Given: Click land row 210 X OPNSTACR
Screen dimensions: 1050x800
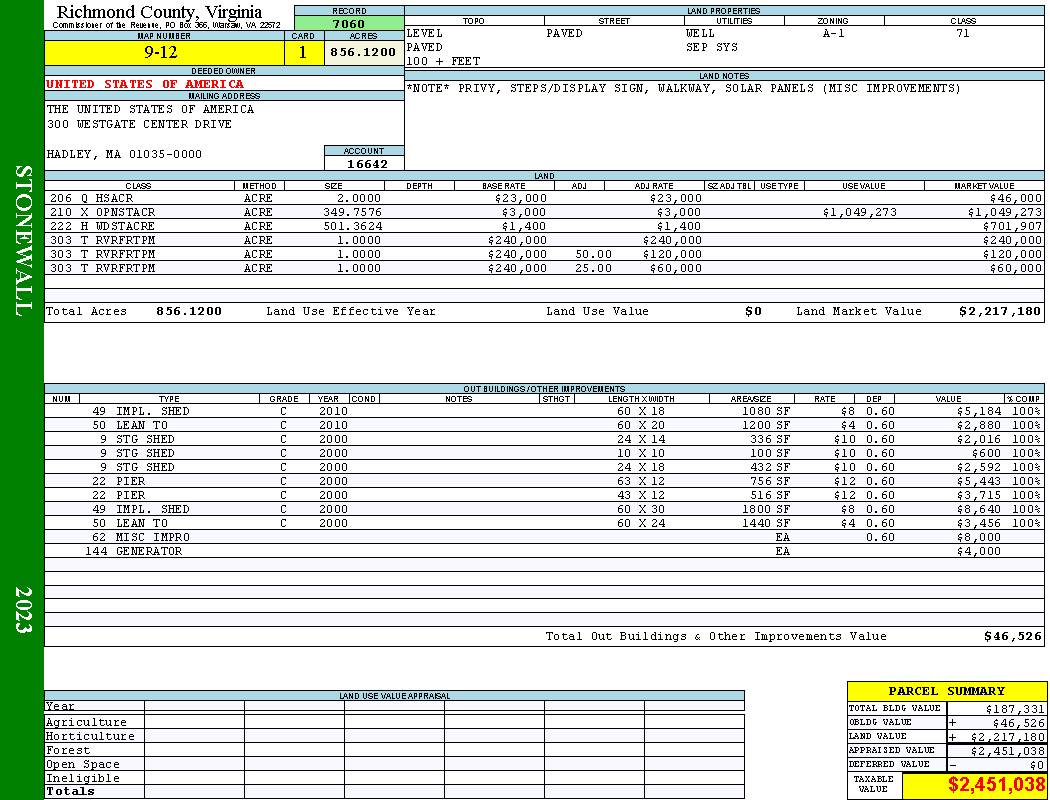Looking at the screenshot, I should 544,212.
